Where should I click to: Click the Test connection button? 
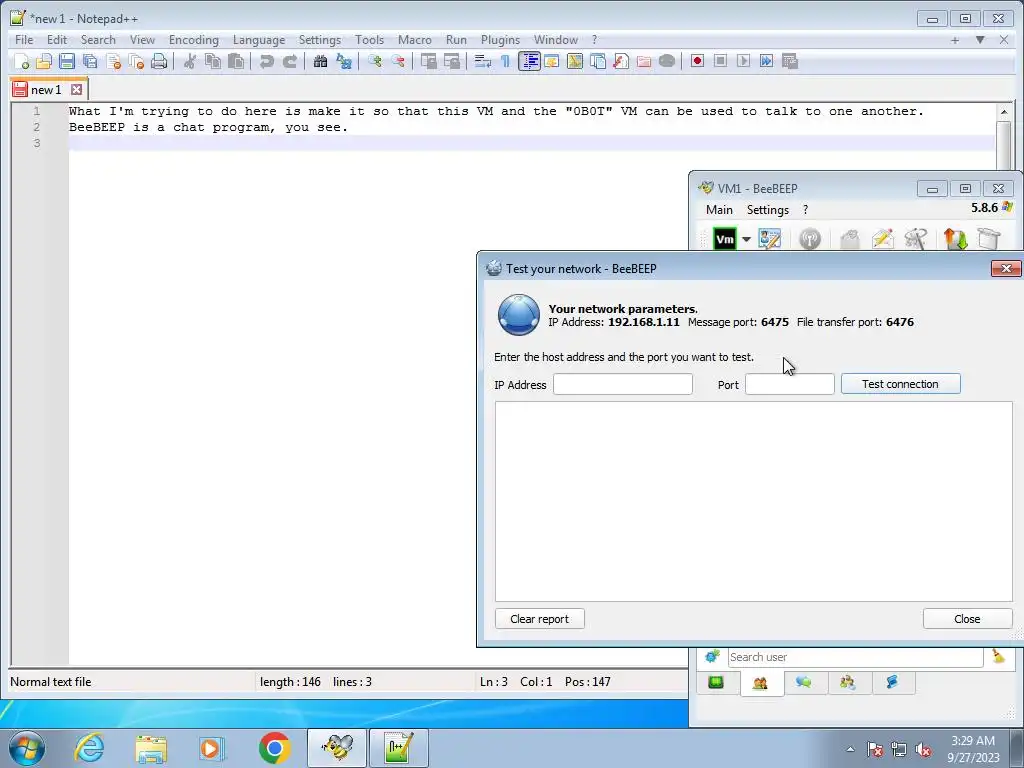tap(901, 384)
